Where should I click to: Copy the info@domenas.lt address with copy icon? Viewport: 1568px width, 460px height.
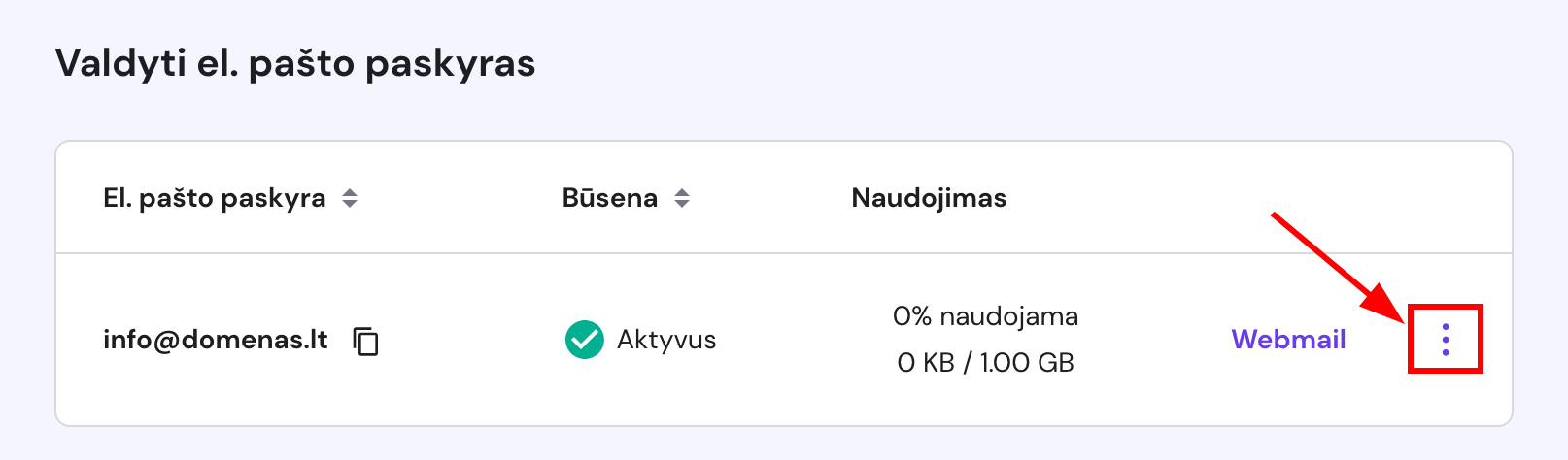click(366, 341)
